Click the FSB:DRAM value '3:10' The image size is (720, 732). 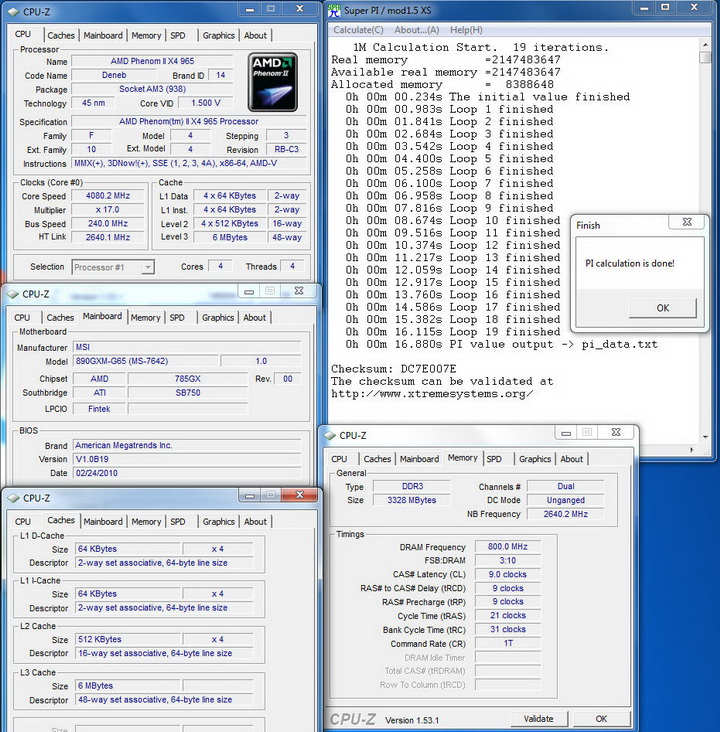point(508,560)
